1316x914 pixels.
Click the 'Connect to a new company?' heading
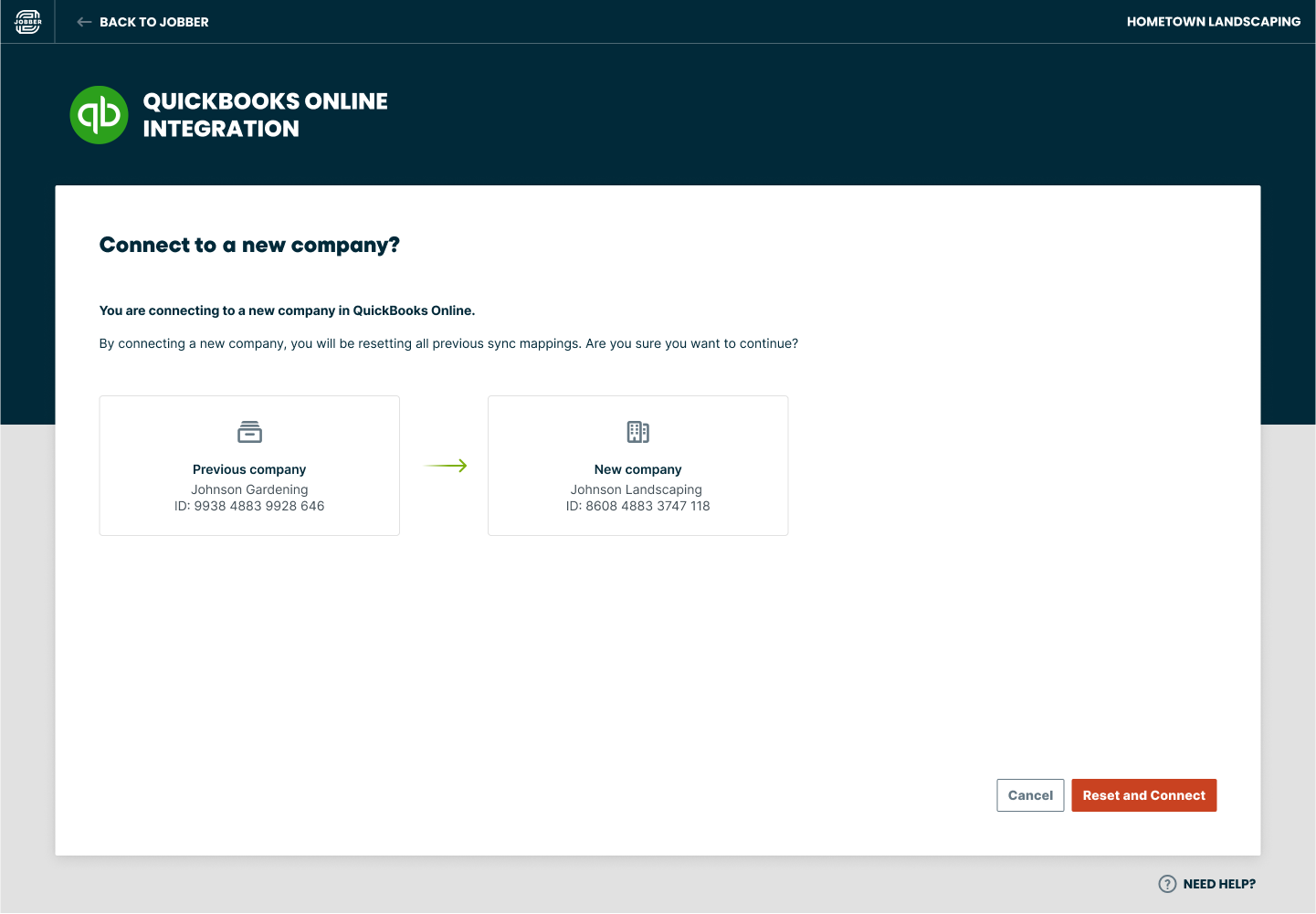[249, 245]
